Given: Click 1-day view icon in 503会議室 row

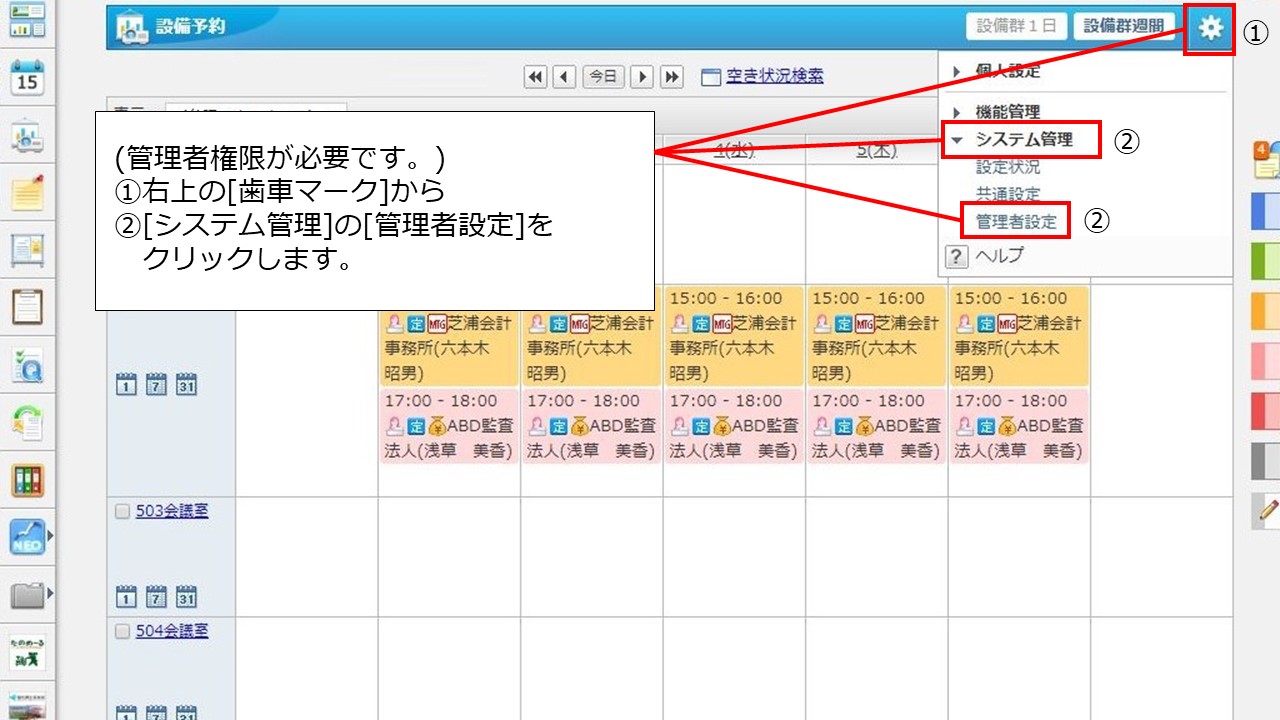Looking at the screenshot, I should (126, 598).
